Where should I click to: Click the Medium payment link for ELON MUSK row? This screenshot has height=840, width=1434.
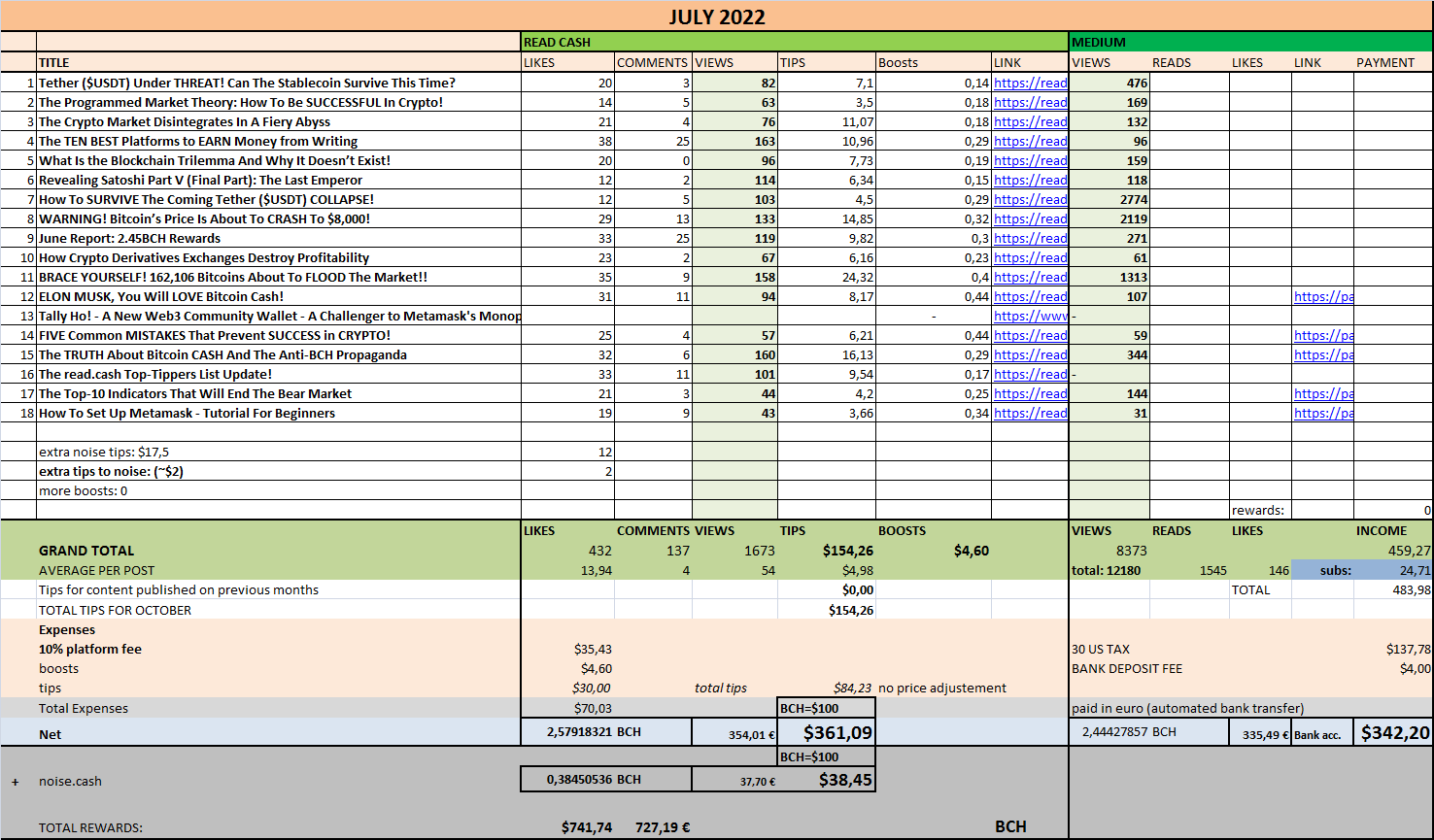1323,296
